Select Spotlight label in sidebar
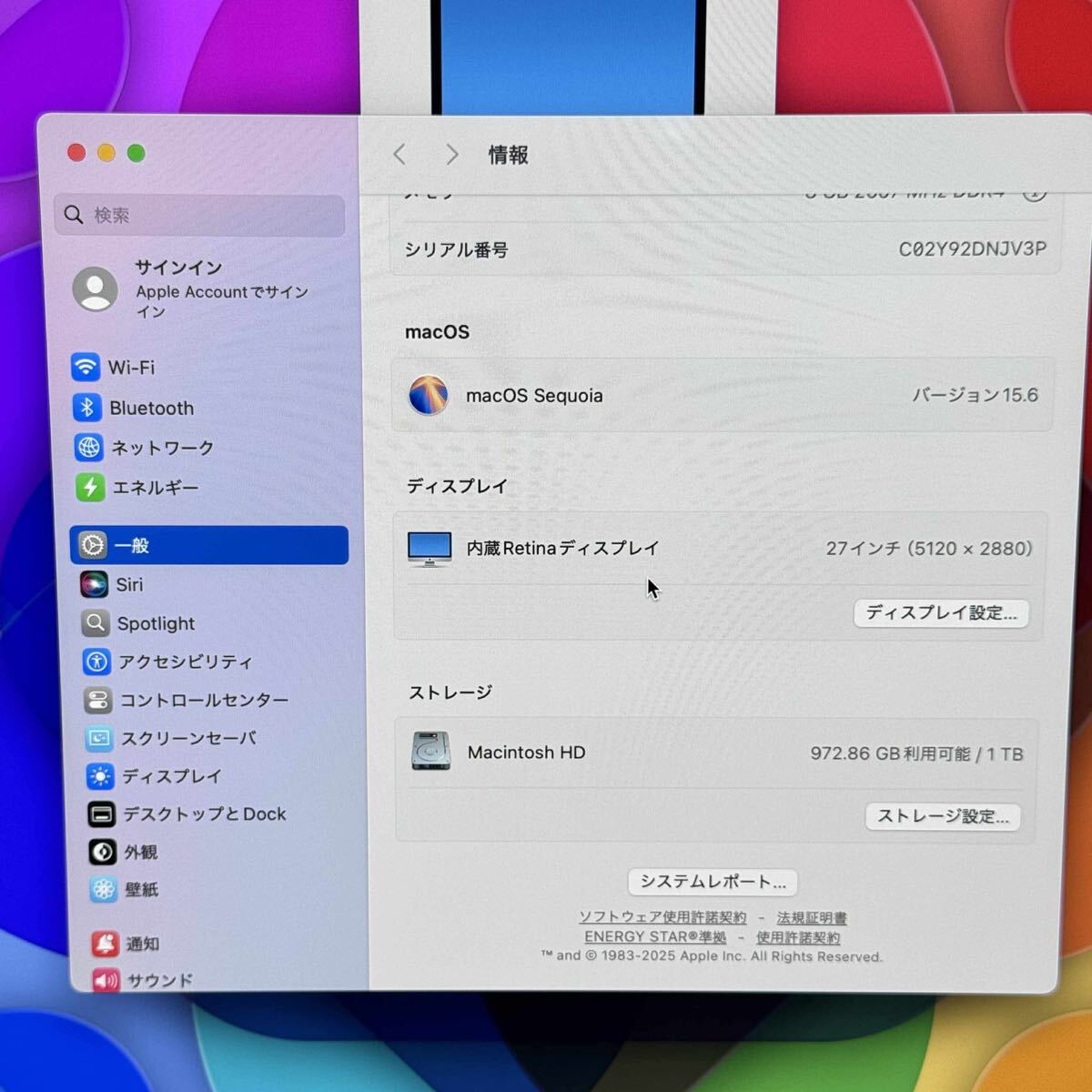1092x1092 pixels. pos(156,623)
